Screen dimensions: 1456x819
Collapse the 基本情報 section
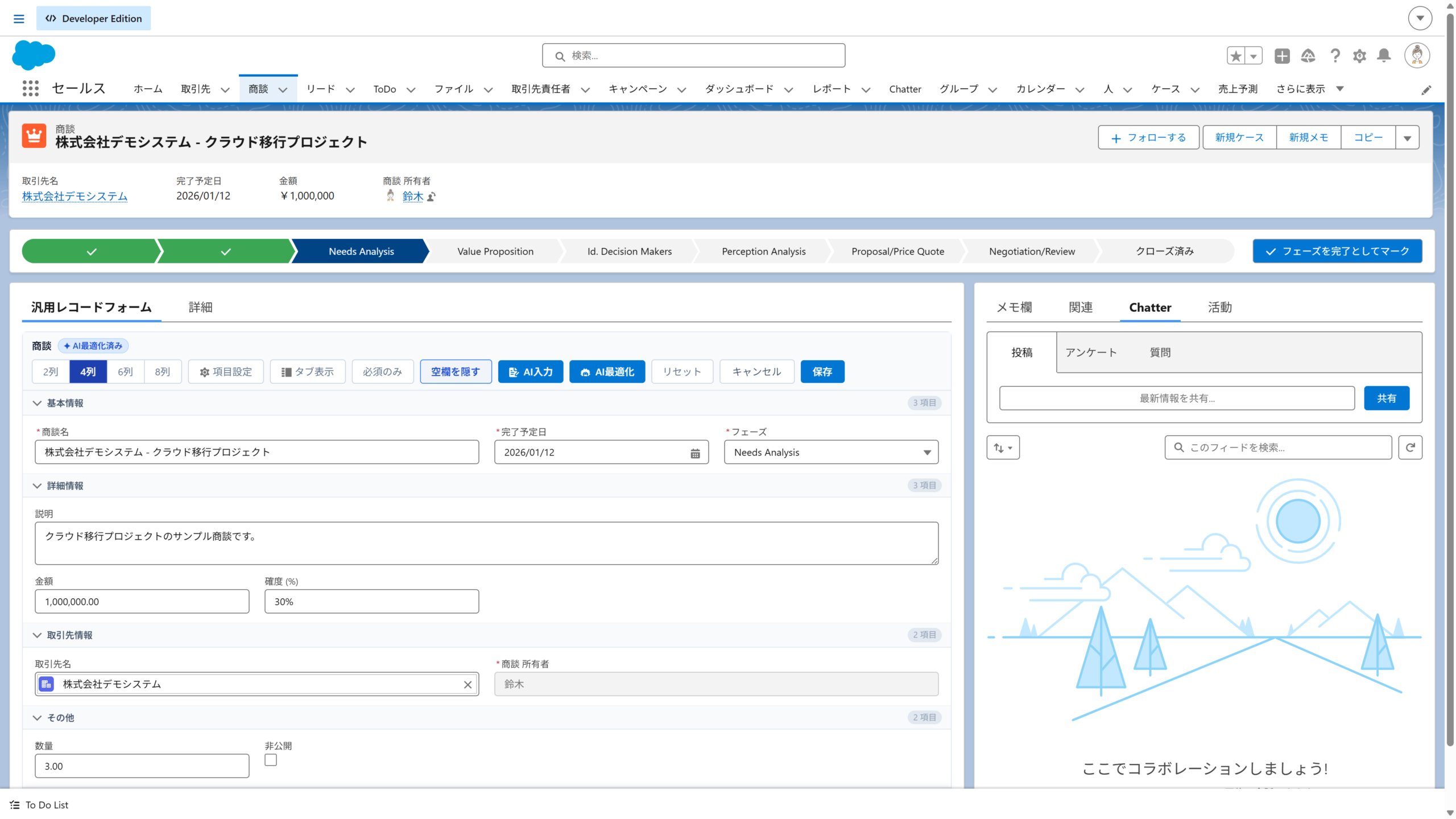[38, 403]
